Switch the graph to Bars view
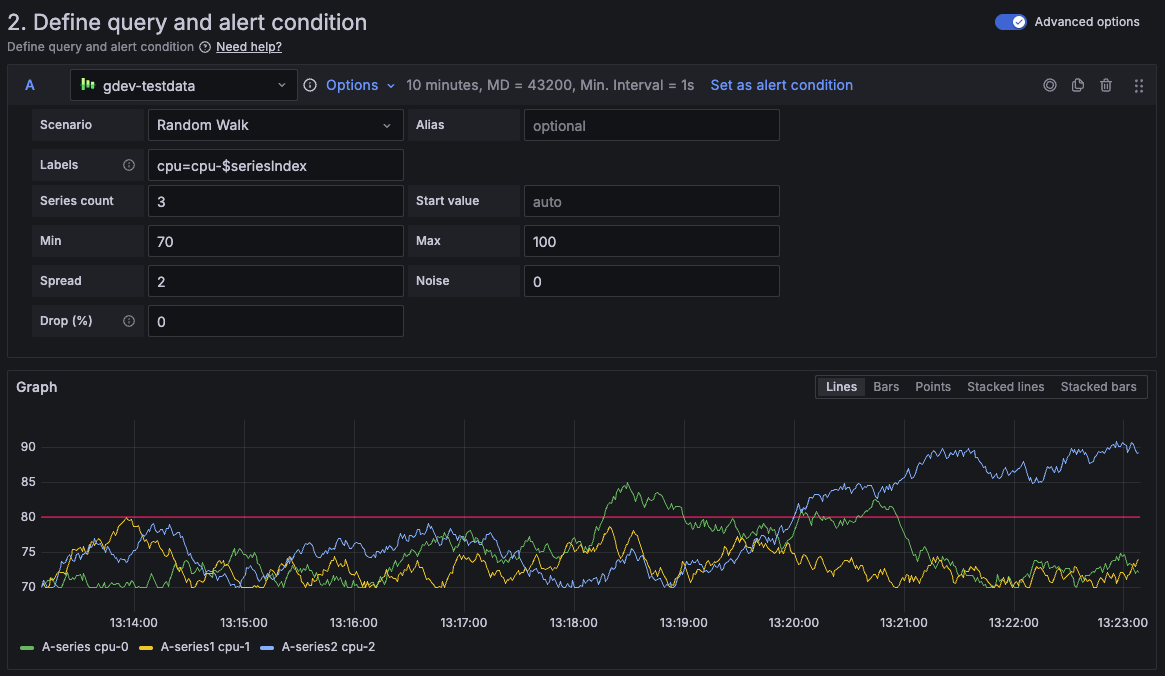This screenshot has height=676, width=1165. click(886, 386)
